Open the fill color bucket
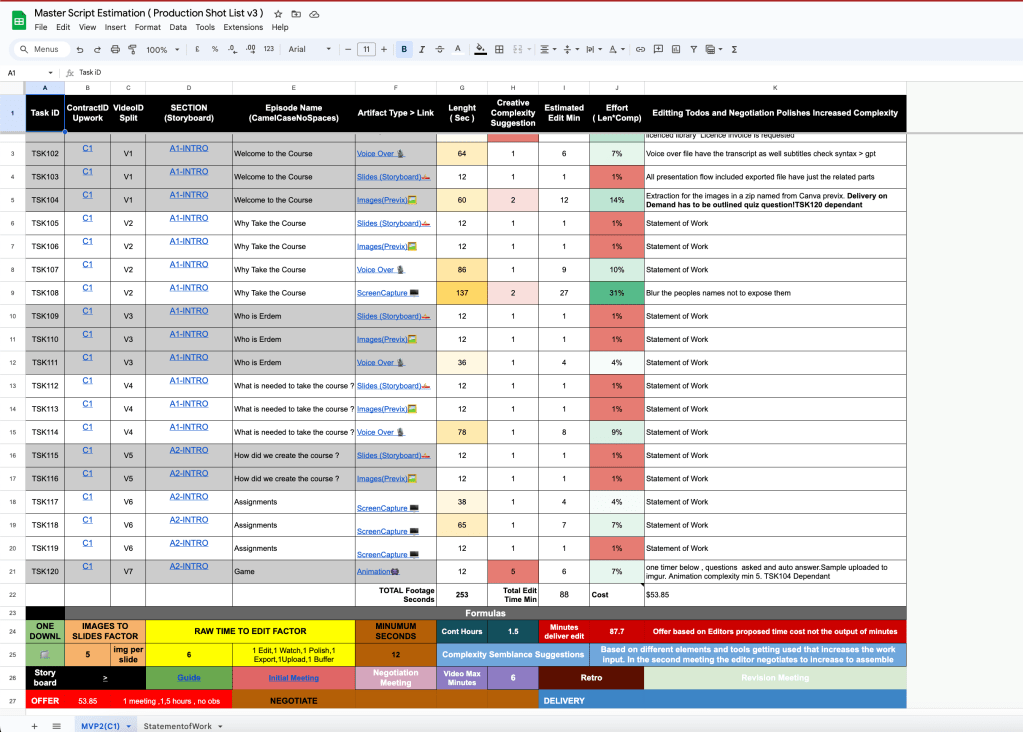The width and height of the screenshot is (1023, 732). [480, 50]
